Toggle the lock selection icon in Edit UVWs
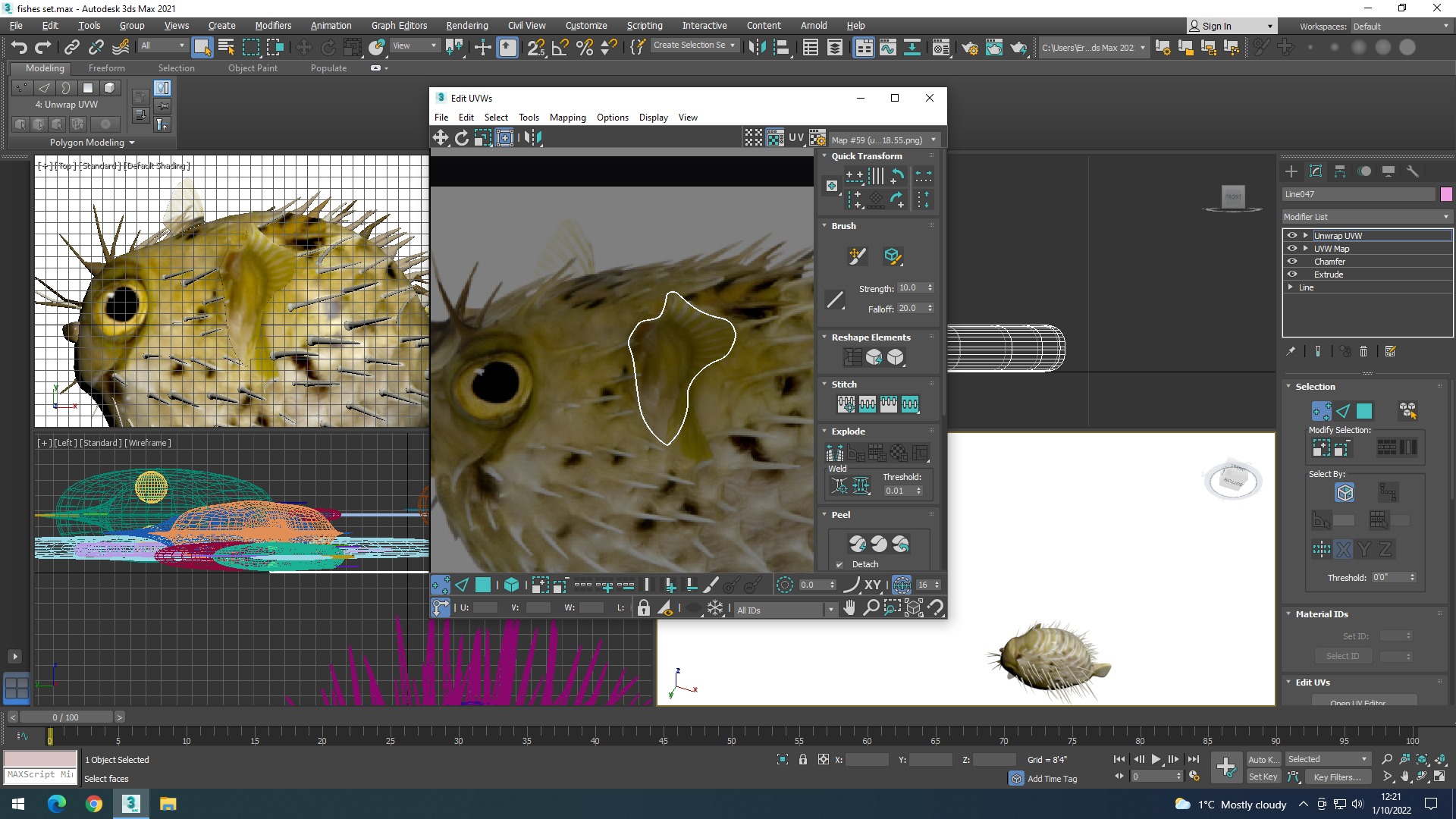This screenshot has height=819, width=1456. click(643, 608)
